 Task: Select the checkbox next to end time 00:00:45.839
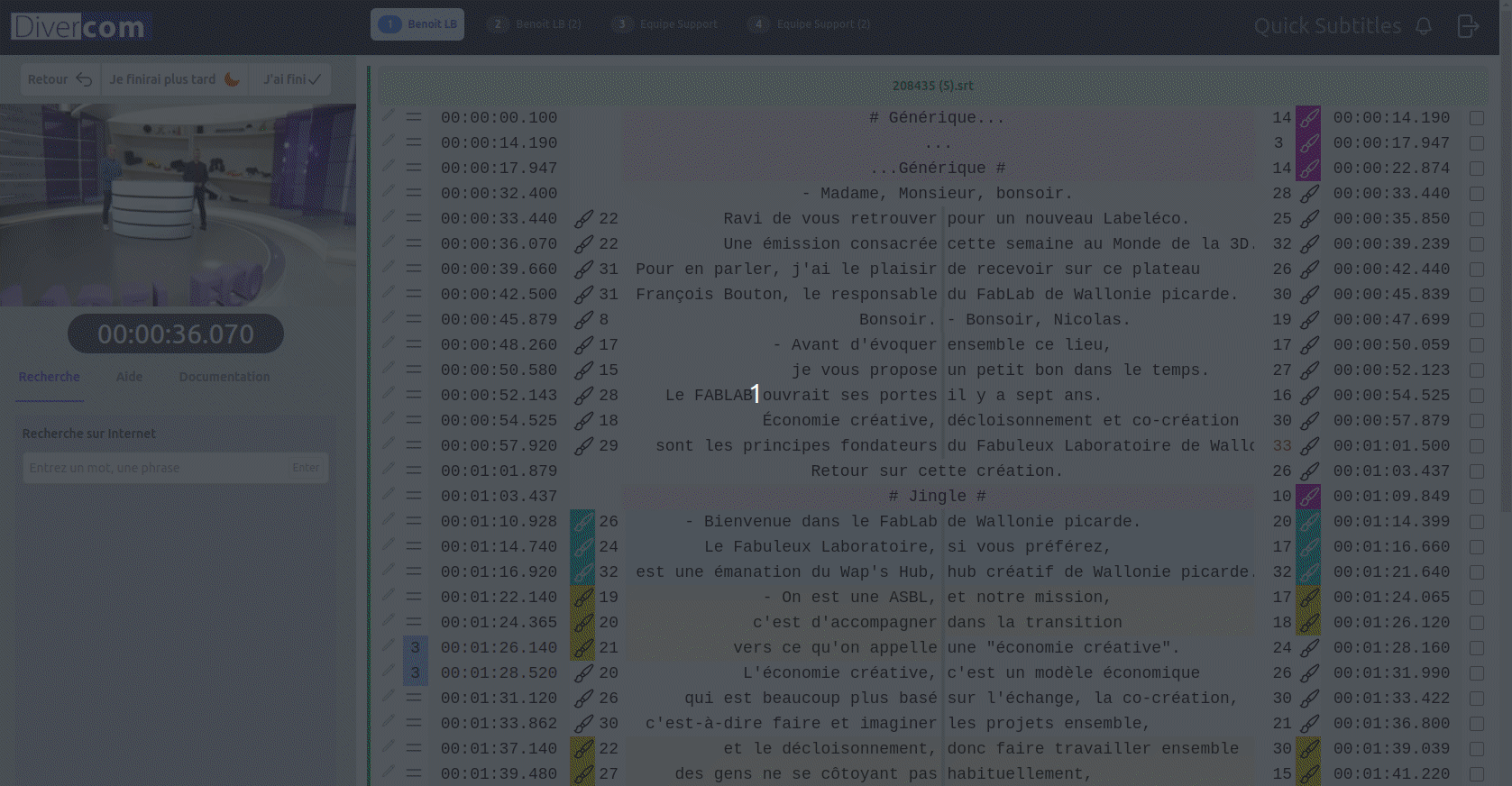click(x=1476, y=295)
